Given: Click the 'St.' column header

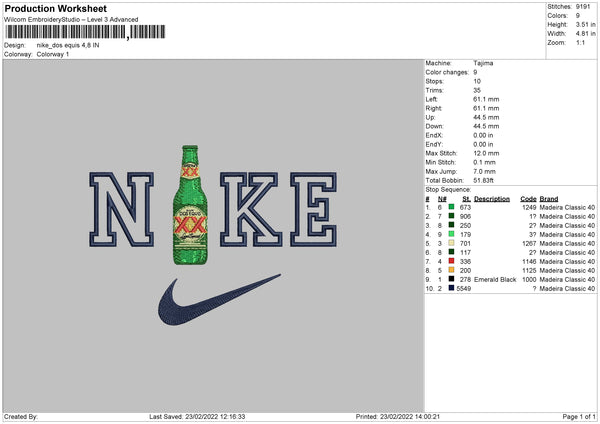Looking at the screenshot, I should [466, 199].
